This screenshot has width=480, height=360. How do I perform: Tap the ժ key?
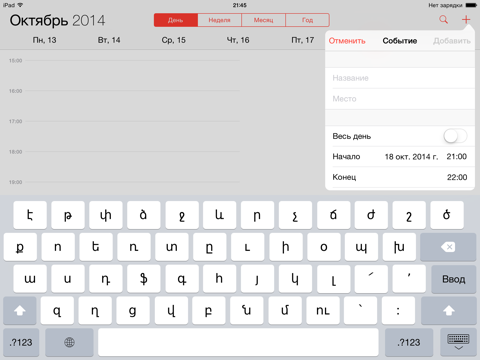[x=371, y=215]
